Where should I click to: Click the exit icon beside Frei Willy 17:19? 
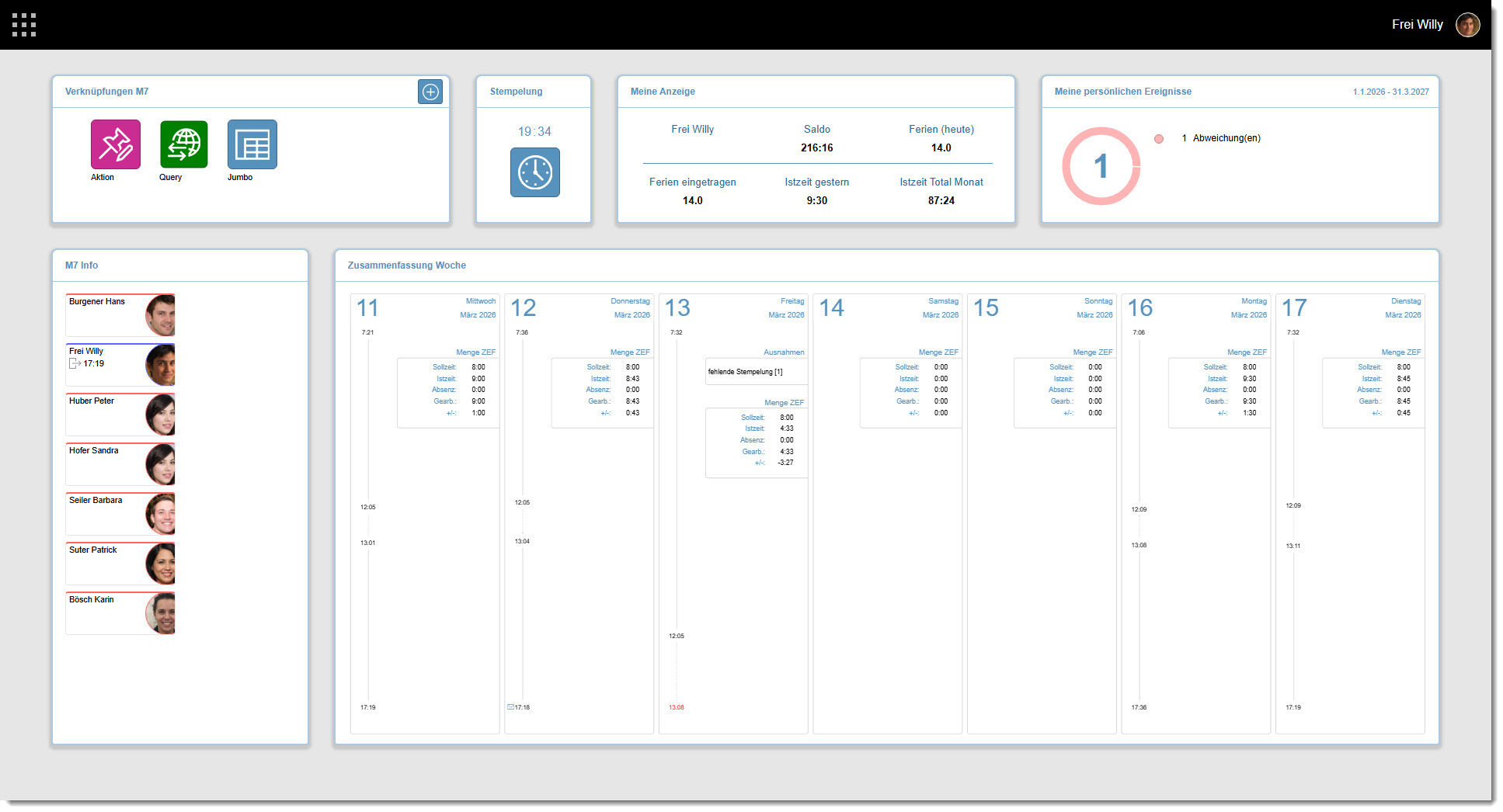pyautogui.click(x=75, y=363)
